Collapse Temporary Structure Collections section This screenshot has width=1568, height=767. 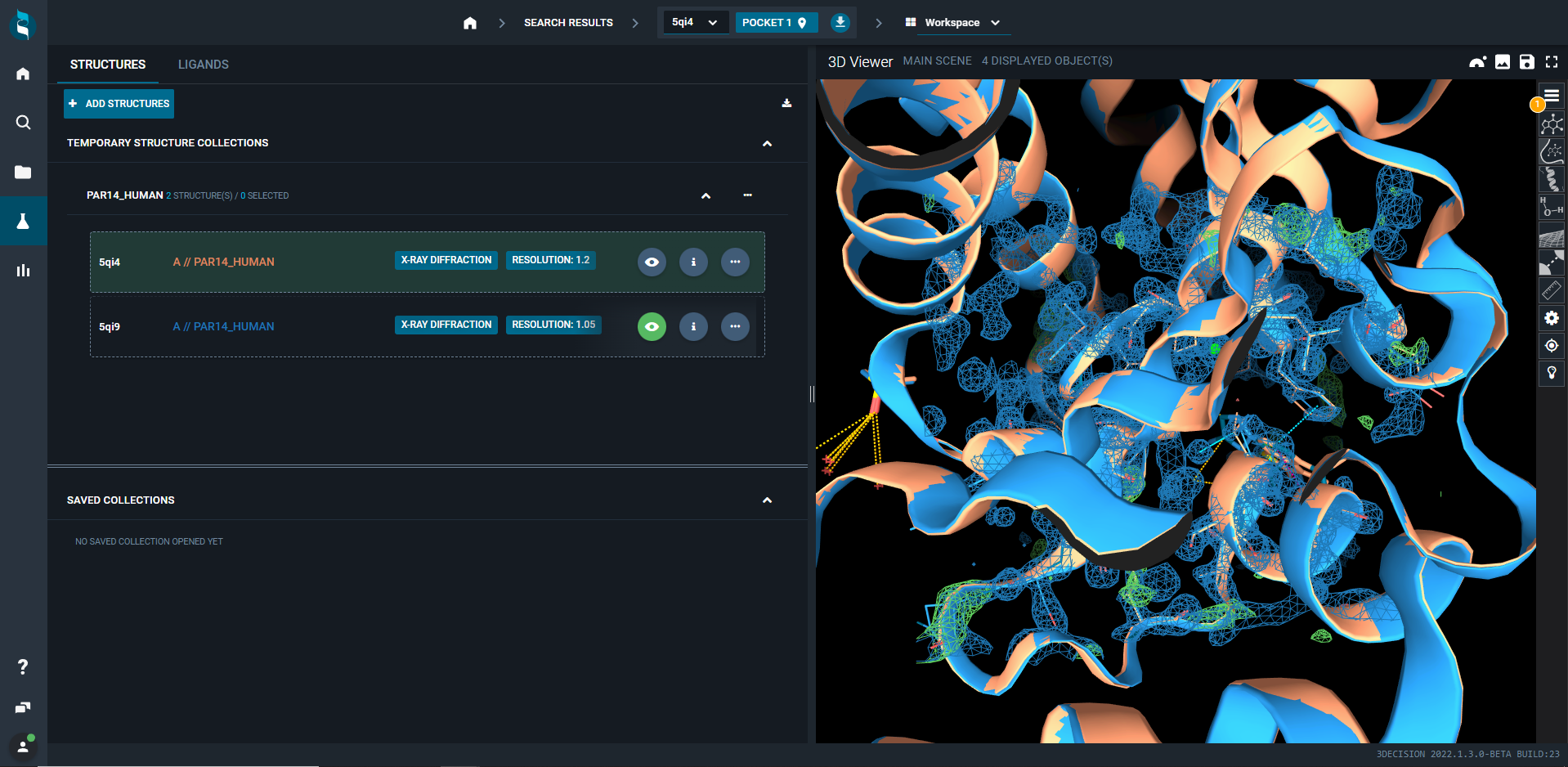click(767, 144)
